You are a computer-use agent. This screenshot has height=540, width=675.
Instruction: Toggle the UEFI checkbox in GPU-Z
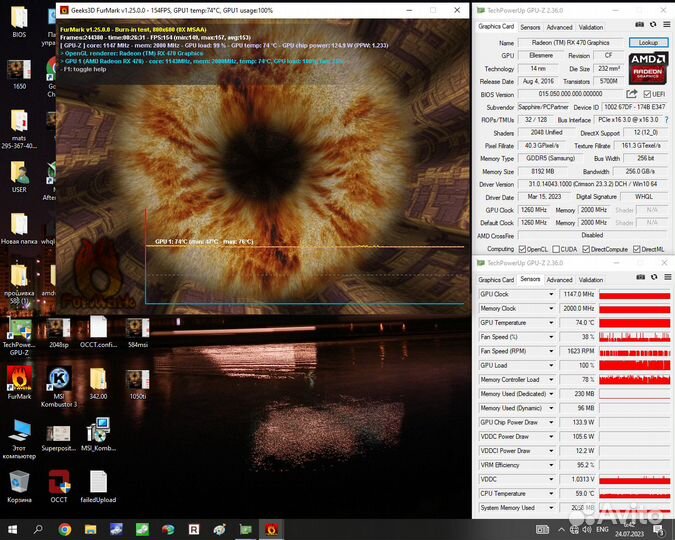tap(647, 94)
